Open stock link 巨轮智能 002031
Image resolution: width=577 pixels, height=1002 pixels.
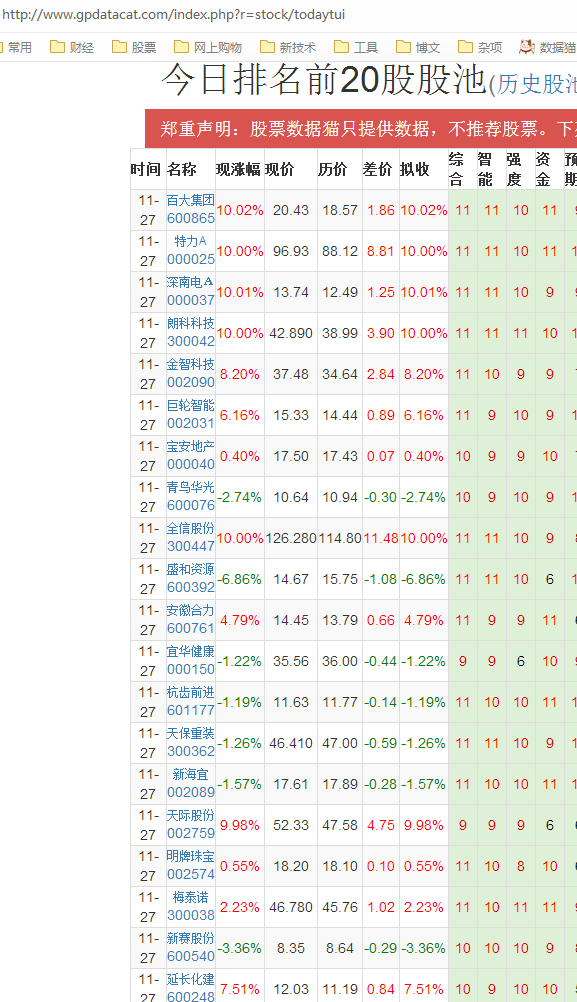[x=190, y=415]
